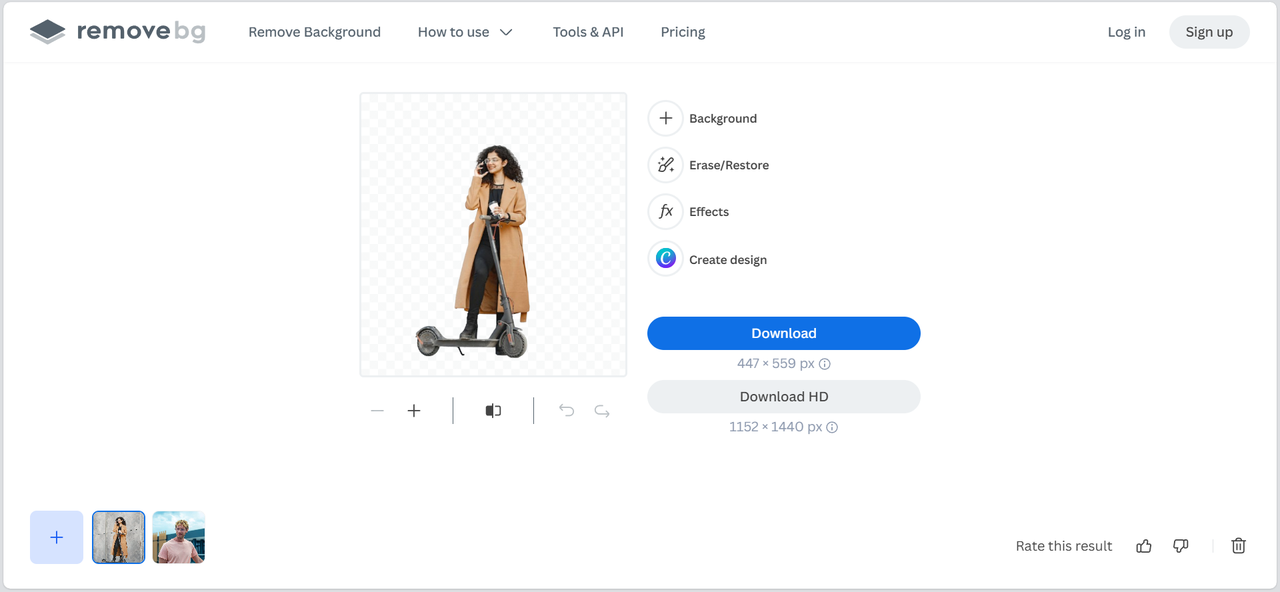This screenshot has width=1280, height=592.
Task: Rate result with thumbs down
Action: click(1181, 546)
